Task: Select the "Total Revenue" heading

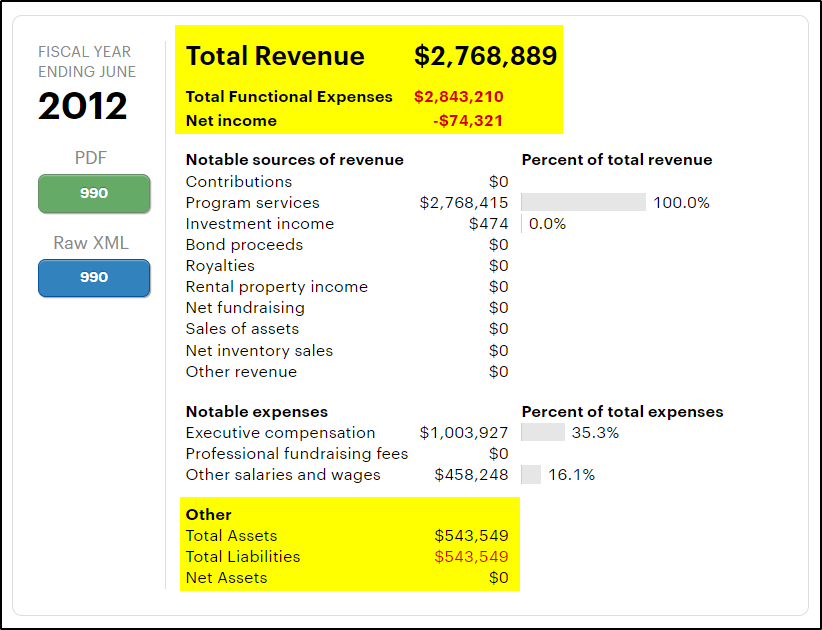Action: [275, 56]
